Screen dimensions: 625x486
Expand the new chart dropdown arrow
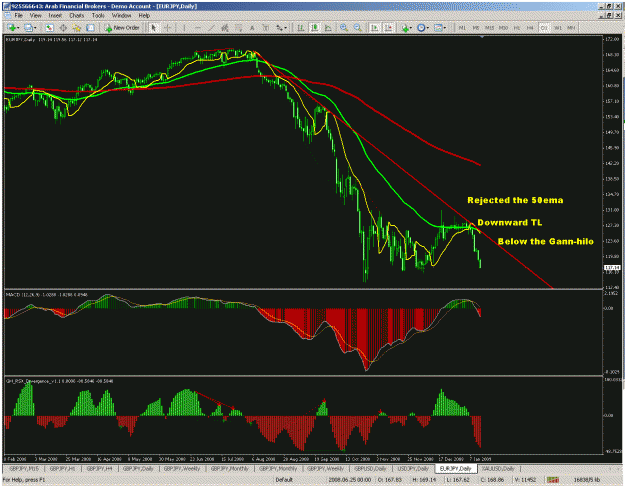18,28
